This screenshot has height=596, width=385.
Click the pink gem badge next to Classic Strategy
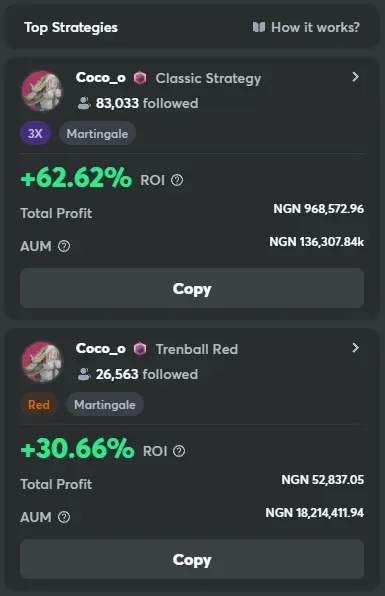(140, 78)
